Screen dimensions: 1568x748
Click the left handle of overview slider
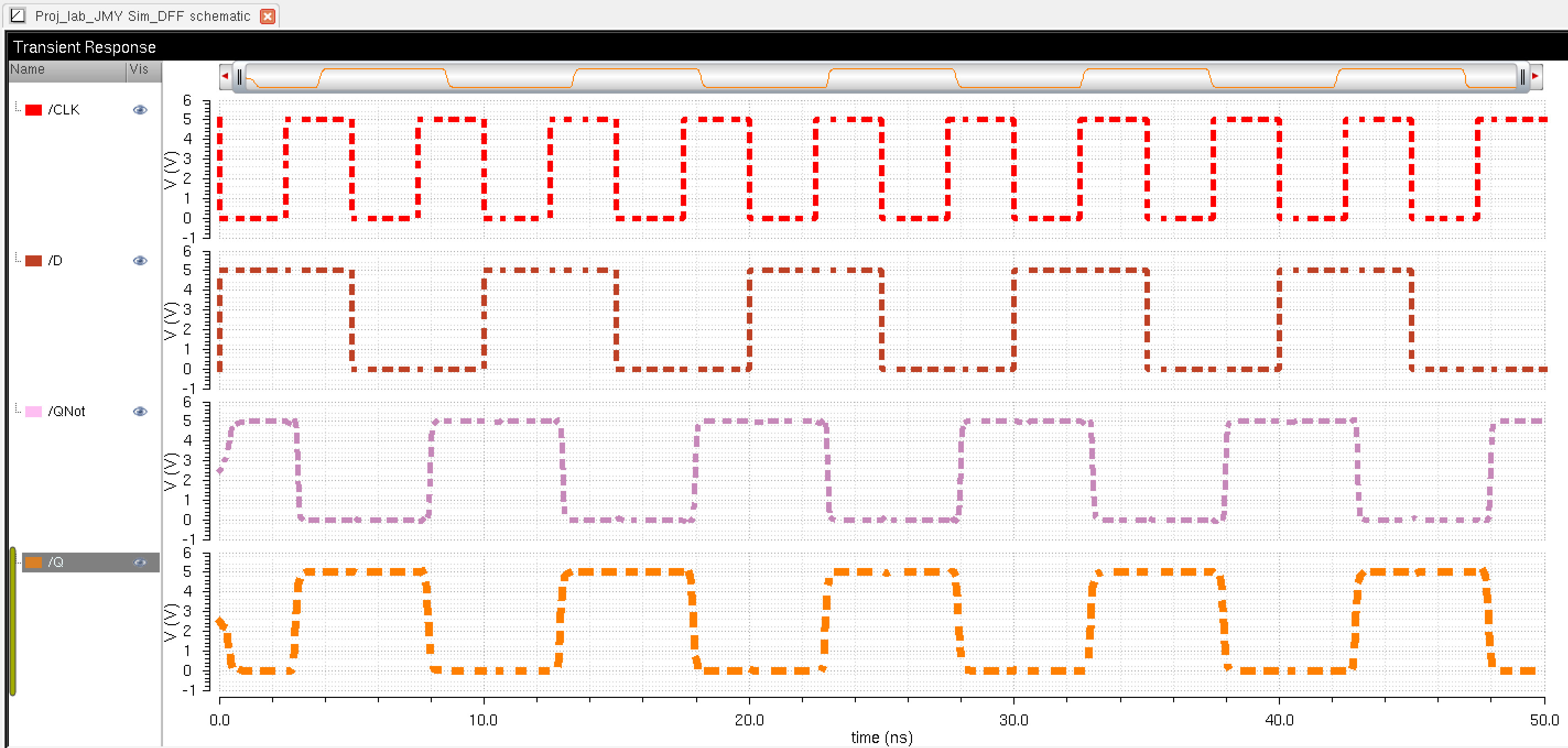point(240,77)
